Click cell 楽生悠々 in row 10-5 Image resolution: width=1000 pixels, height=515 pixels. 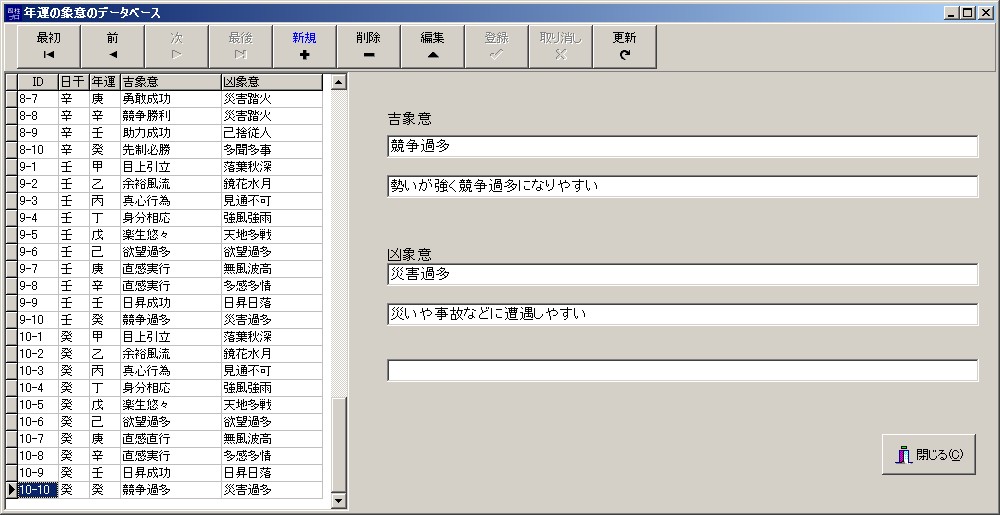tap(171, 405)
